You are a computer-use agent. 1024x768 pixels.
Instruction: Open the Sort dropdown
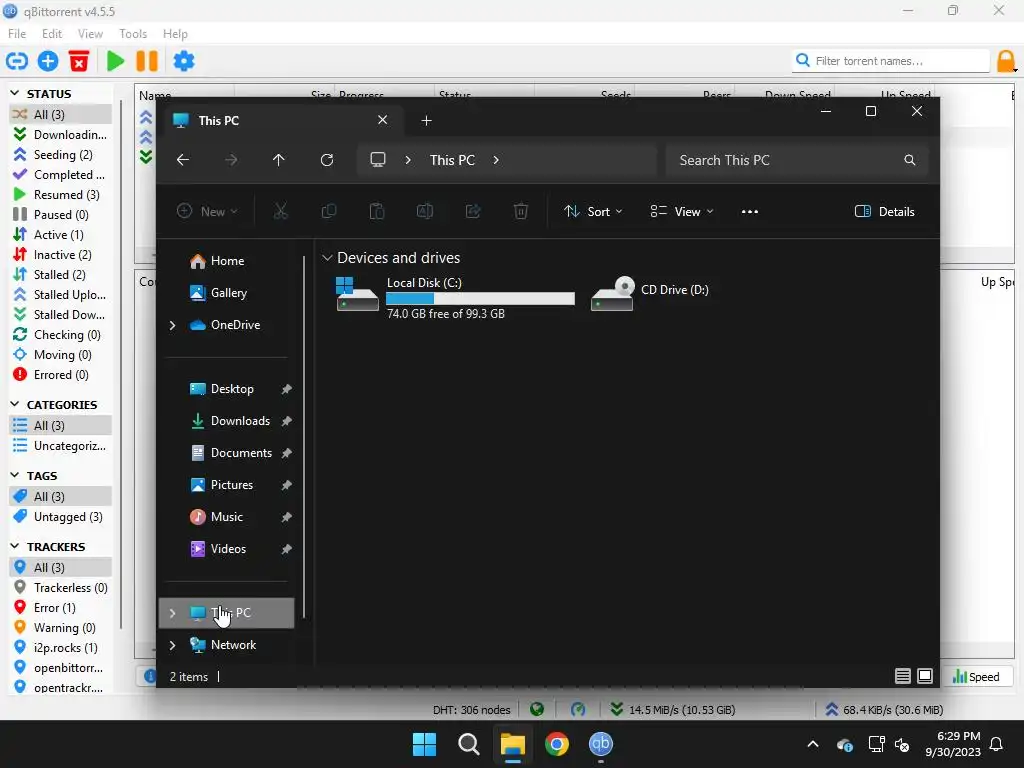593,212
